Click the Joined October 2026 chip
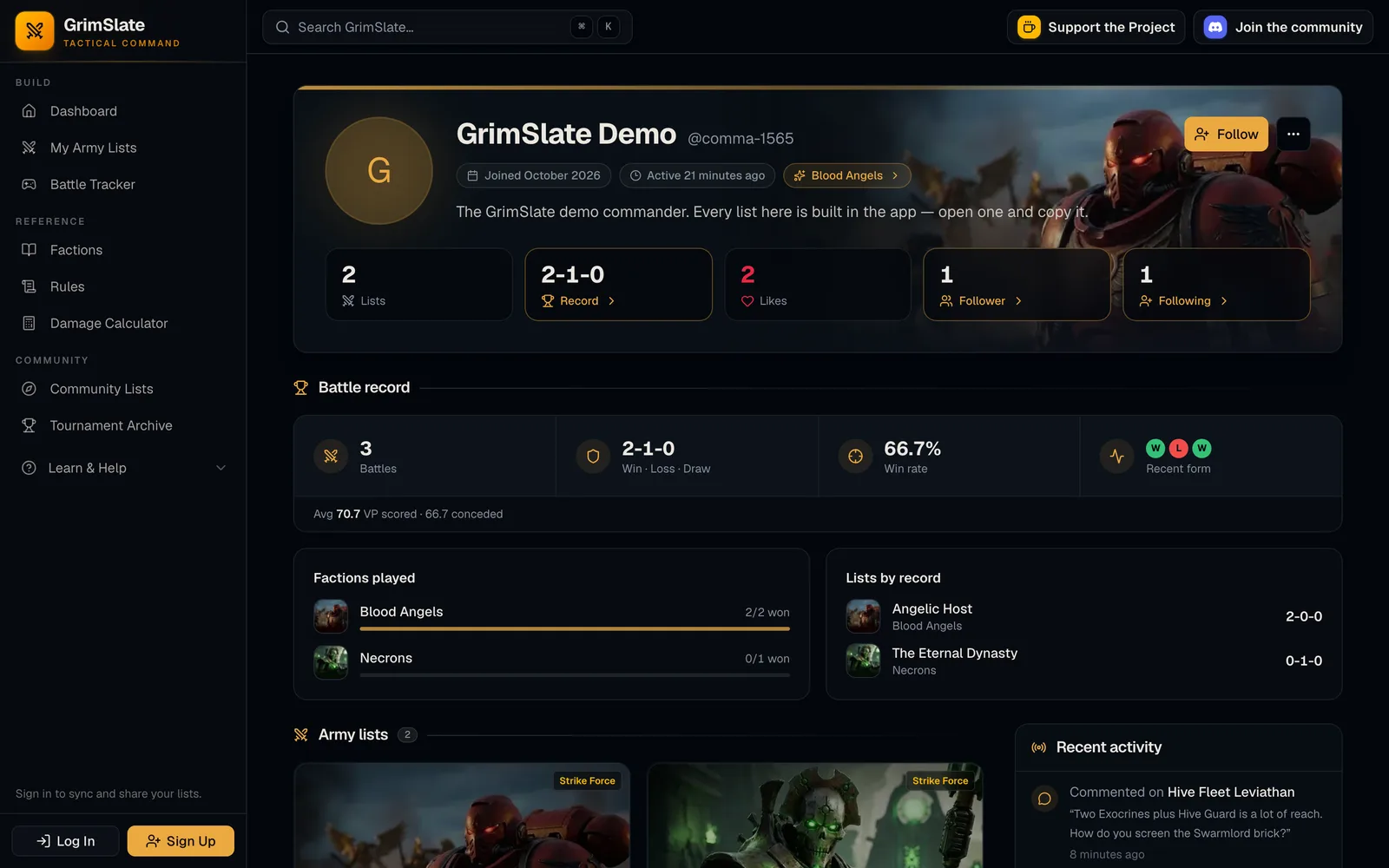This screenshot has width=1389, height=868. [x=534, y=175]
